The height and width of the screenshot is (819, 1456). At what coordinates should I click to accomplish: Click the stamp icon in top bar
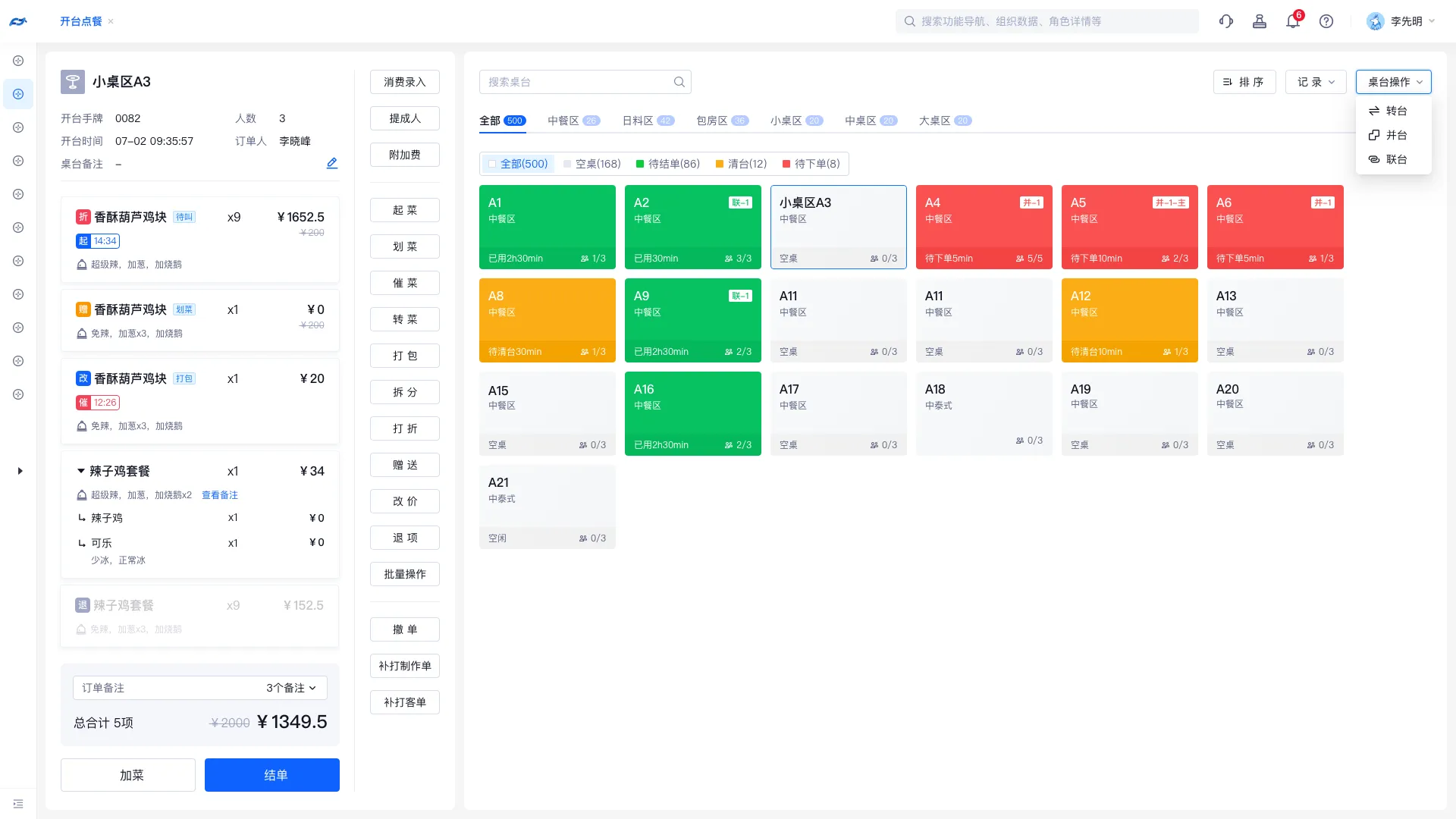point(1260,21)
